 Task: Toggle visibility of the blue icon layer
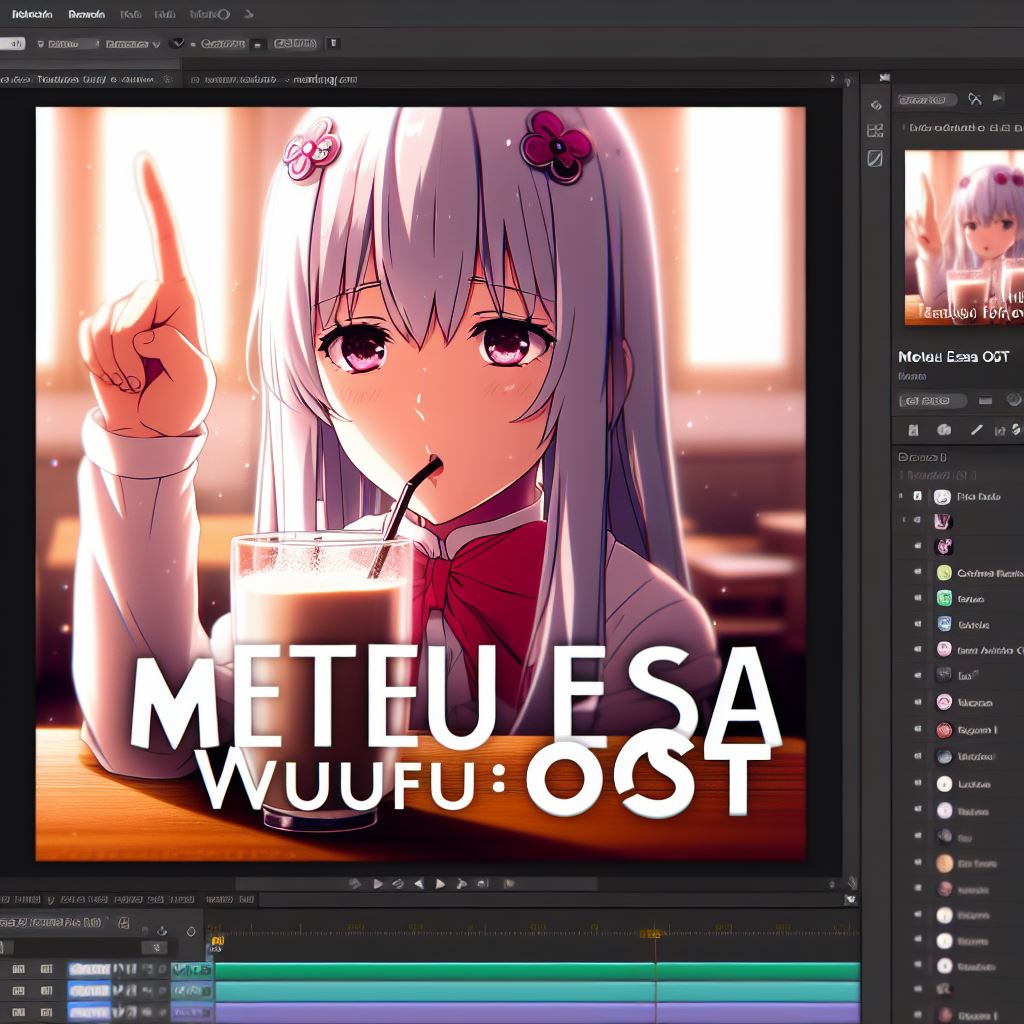pyautogui.click(x=918, y=624)
